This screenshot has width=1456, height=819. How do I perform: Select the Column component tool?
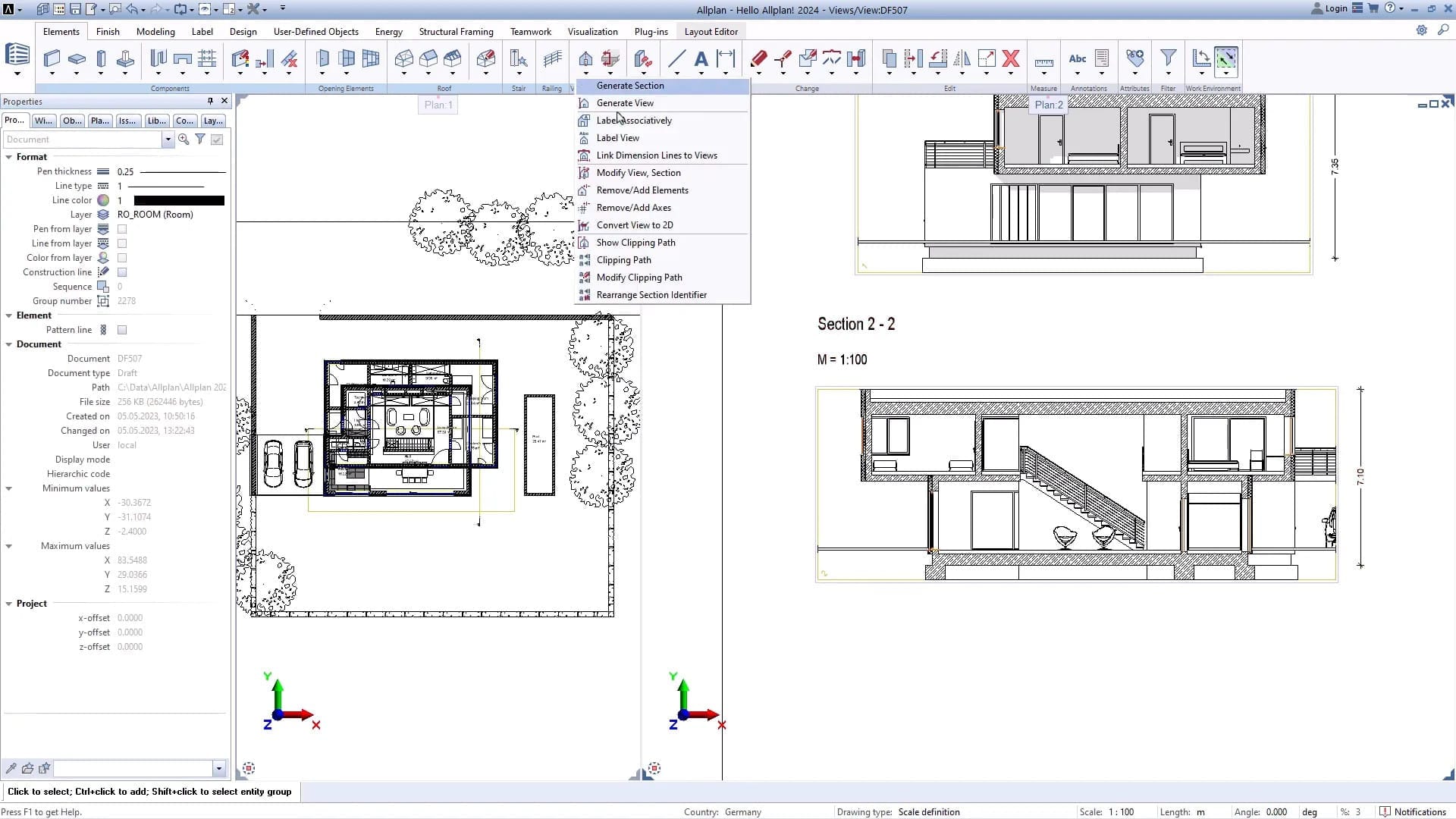click(101, 58)
